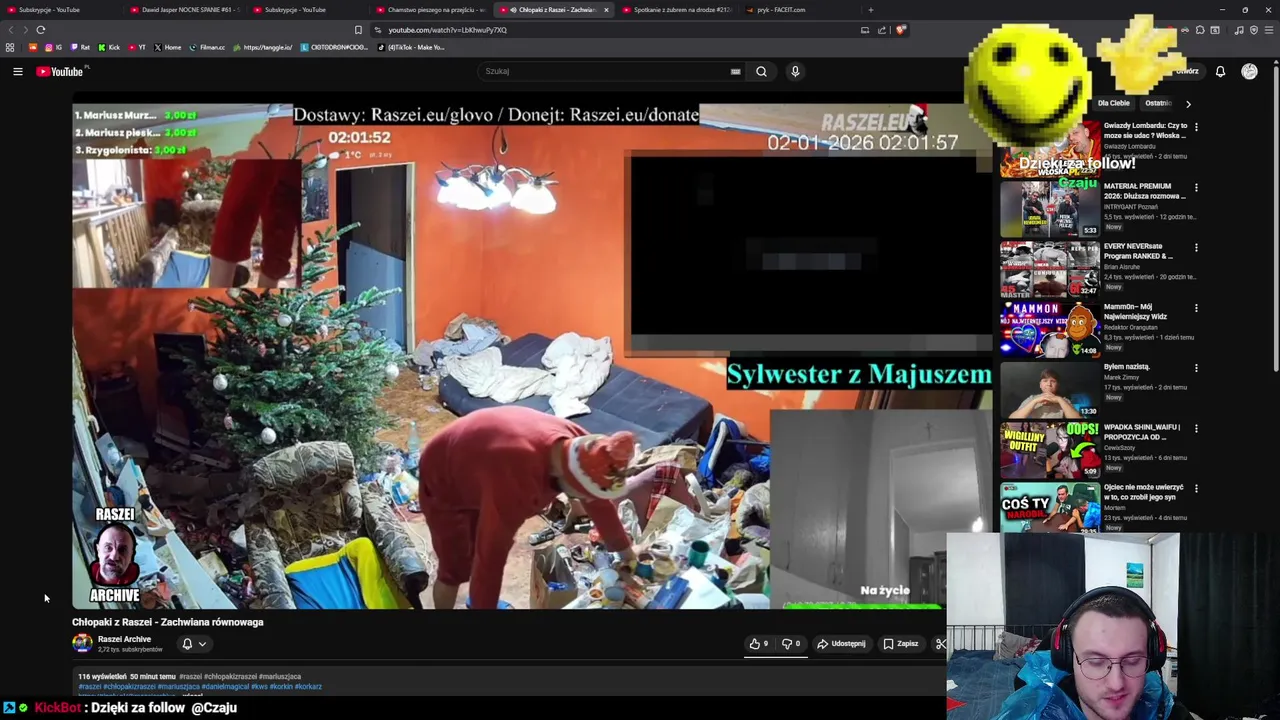This screenshot has height=720, width=1280.
Task: Open the Mamm0n video thumbnail
Action: pos(1050,329)
